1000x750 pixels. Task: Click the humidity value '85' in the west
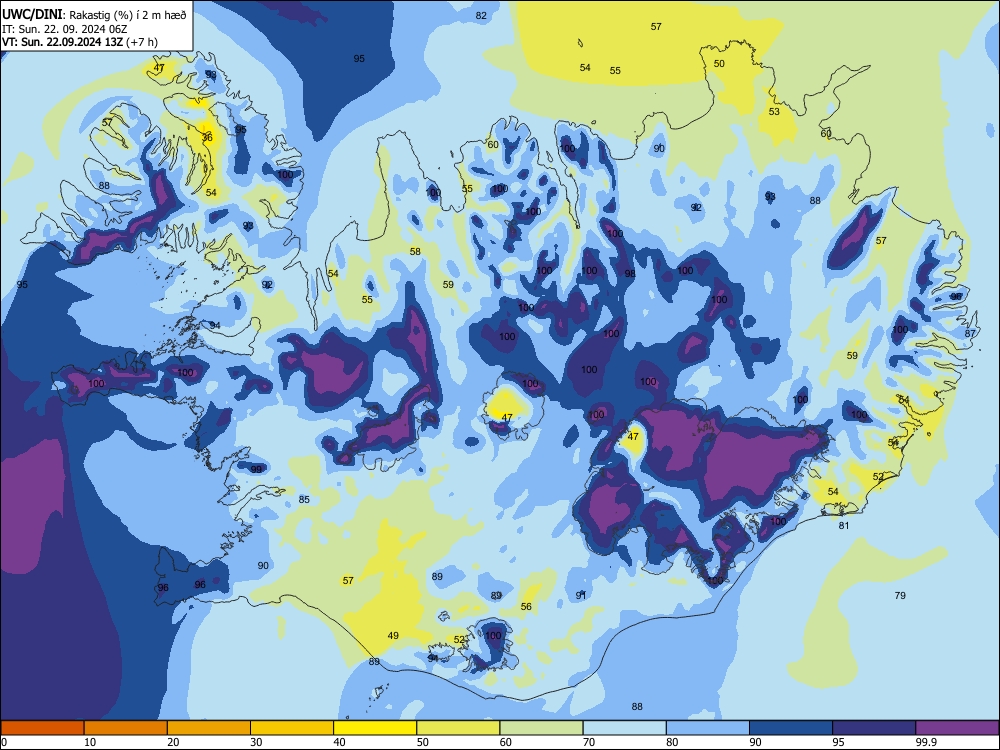(304, 499)
